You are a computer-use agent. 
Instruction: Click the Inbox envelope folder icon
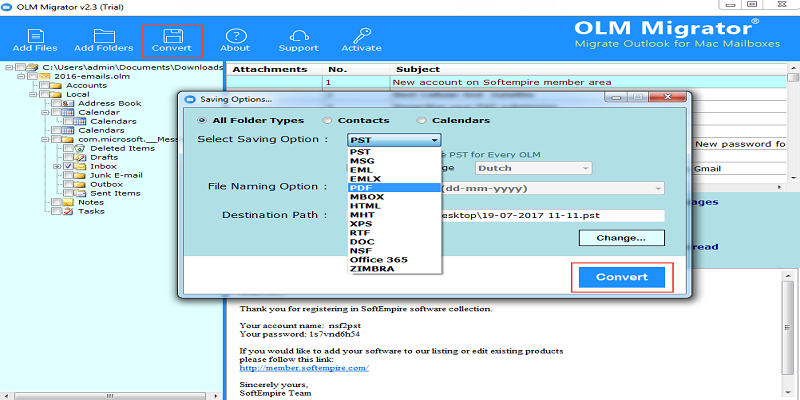click(x=80, y=166)
